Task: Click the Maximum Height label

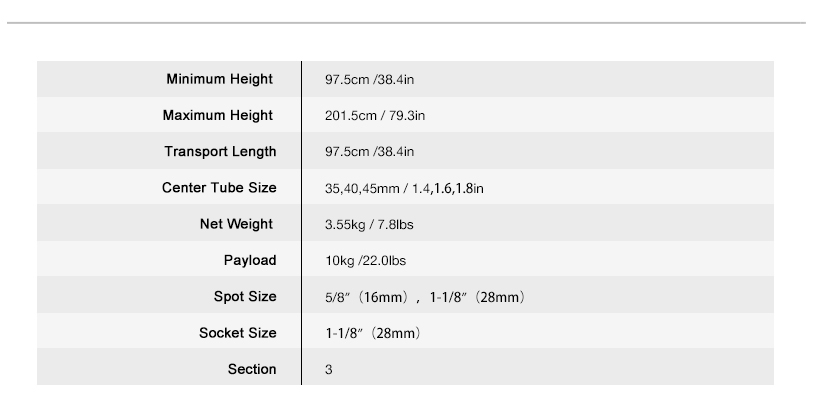Action: pyautogui.click(x=218, y=115)
